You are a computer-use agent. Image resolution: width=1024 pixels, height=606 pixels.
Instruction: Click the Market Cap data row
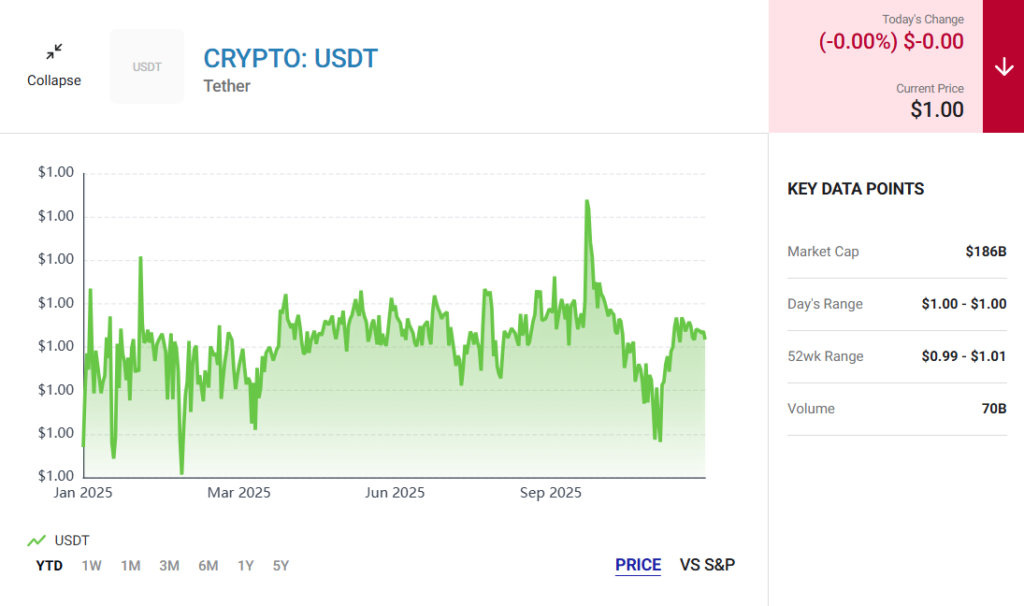(896, 252)
